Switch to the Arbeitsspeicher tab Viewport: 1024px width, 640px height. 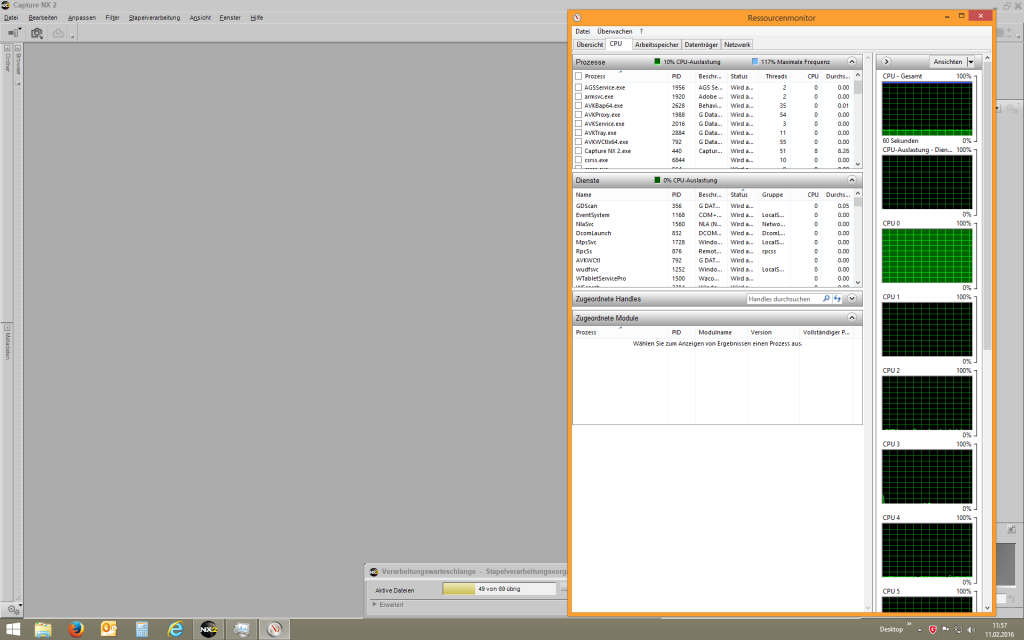[656, 44]
